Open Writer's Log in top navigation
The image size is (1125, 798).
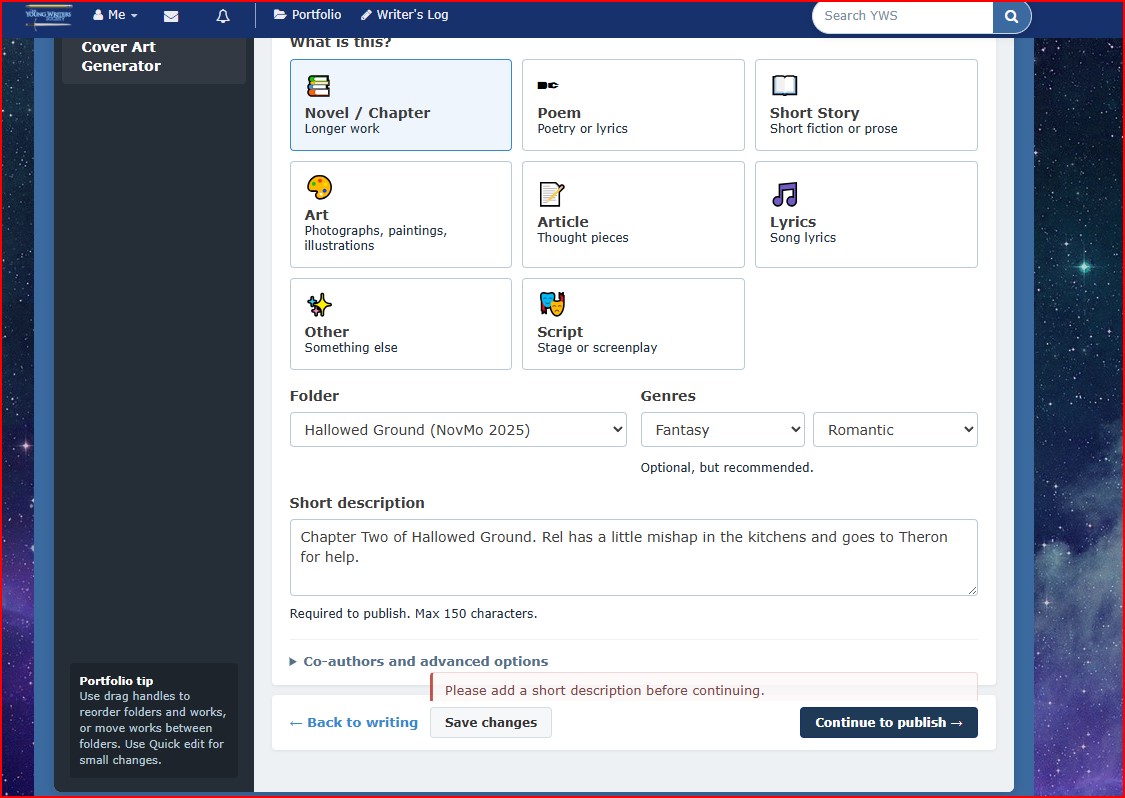(x=405, y=15)
